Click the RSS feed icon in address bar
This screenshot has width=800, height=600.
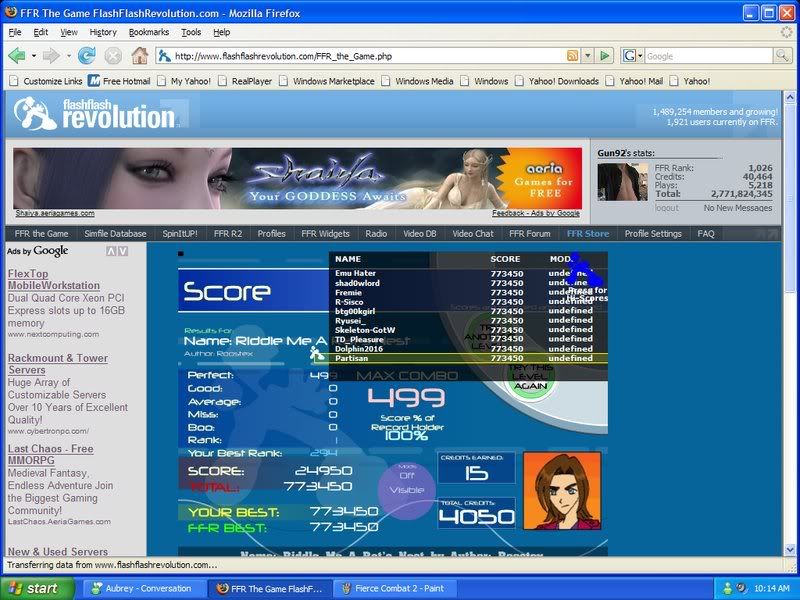(x=572, y=56)
